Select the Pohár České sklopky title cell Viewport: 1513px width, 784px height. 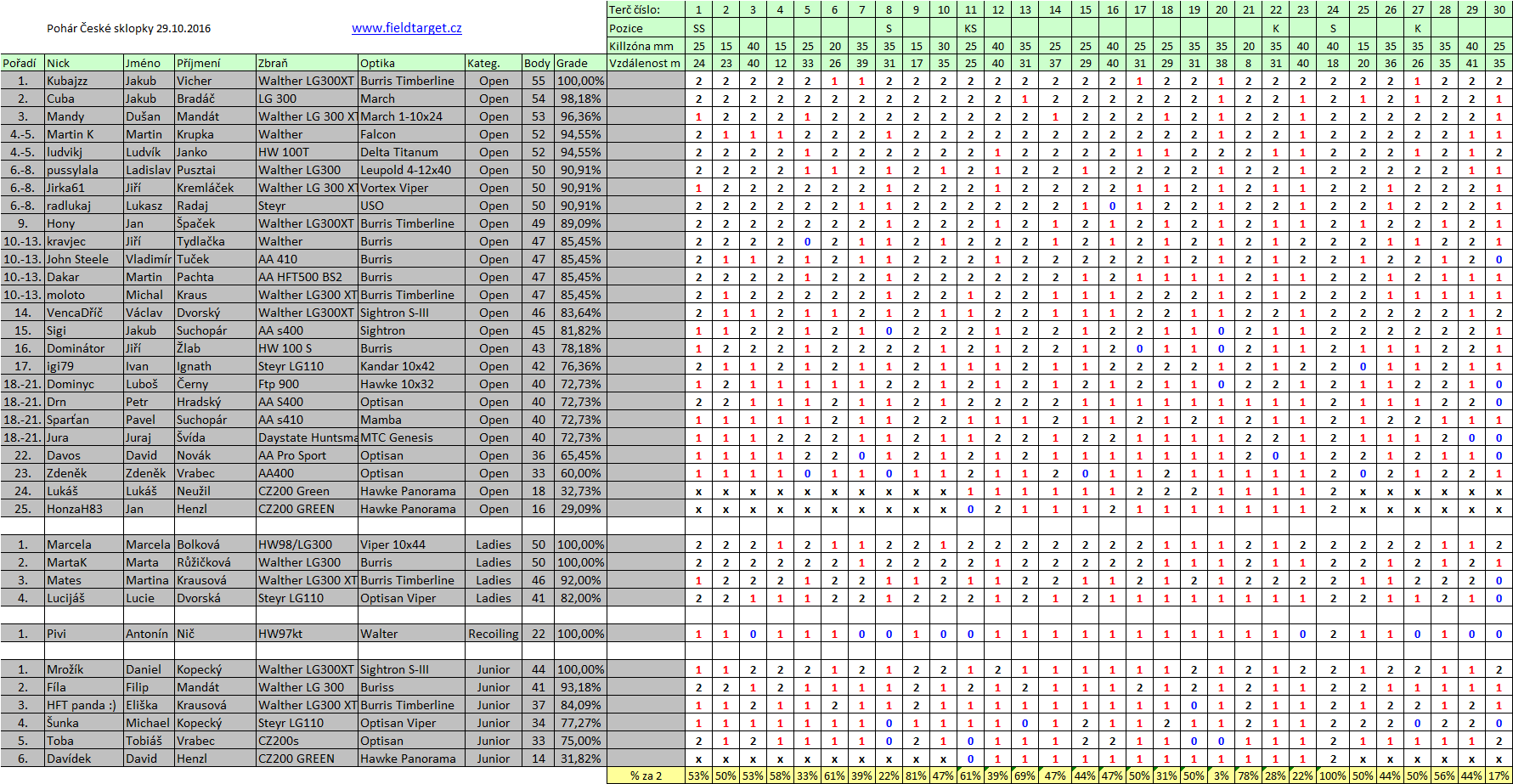click(x=128, y=28)
